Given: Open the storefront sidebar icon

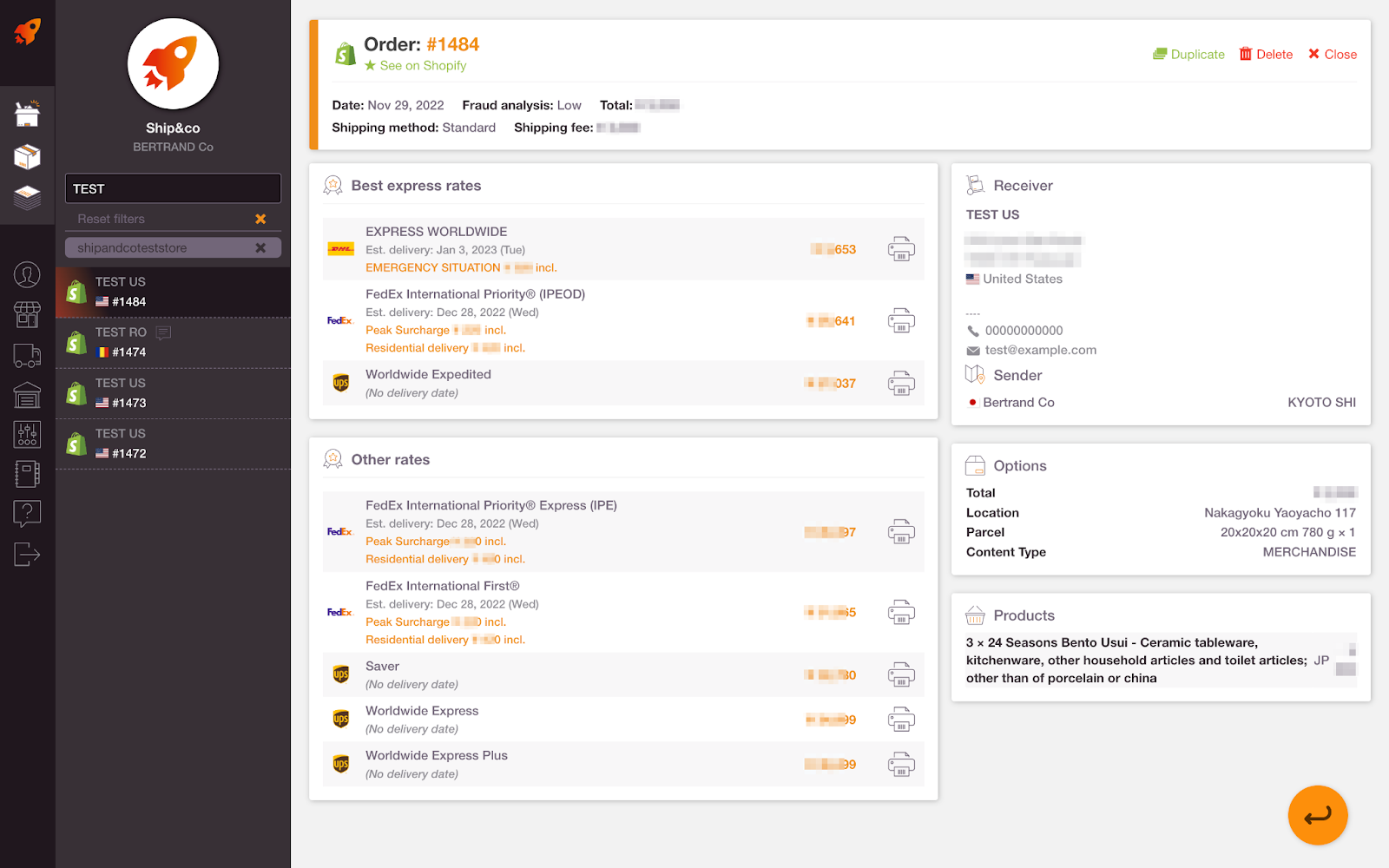Looking at the screenshot, I should 28,314.
